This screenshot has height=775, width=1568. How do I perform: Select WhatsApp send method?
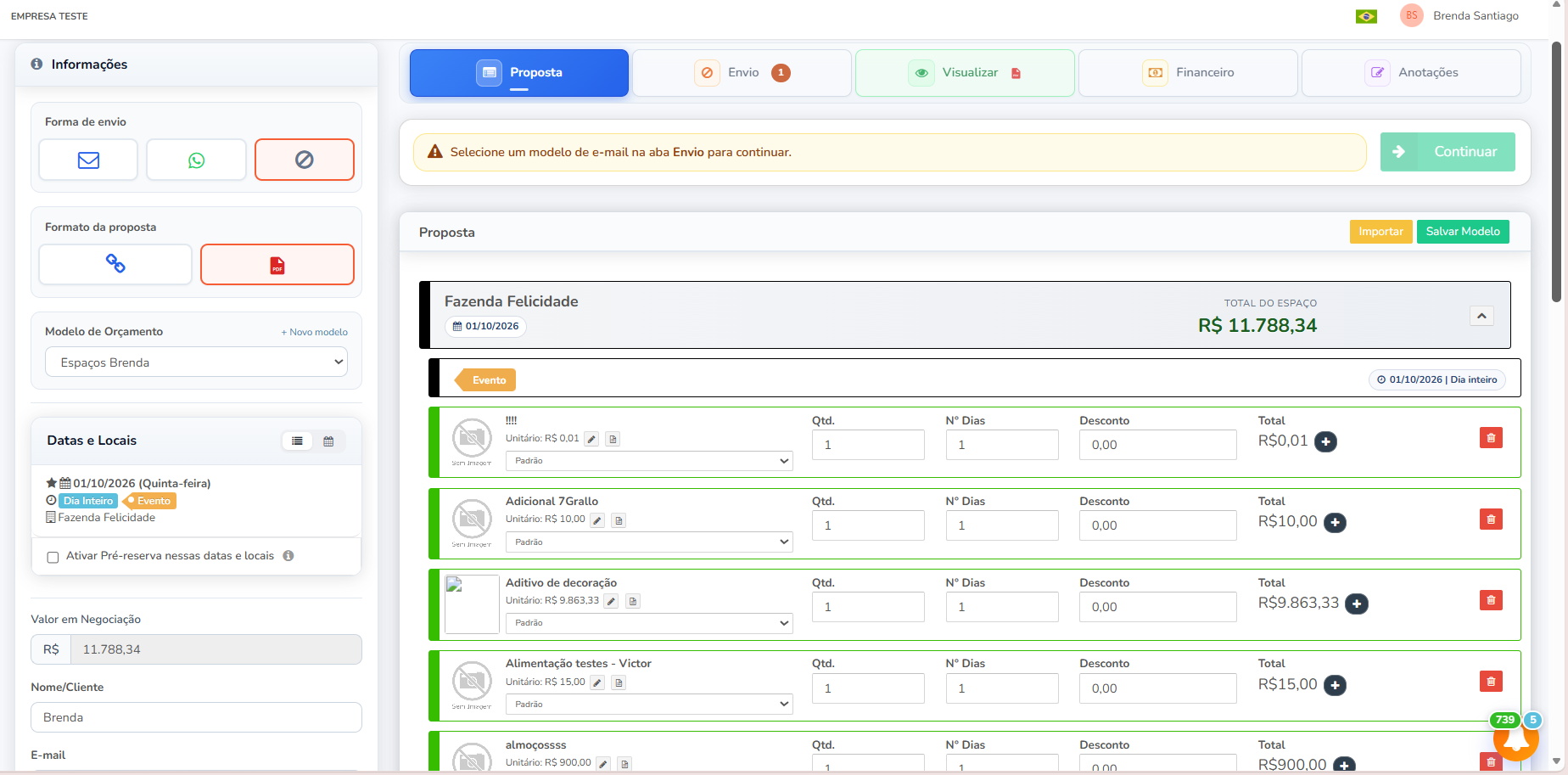pos(196,160)
